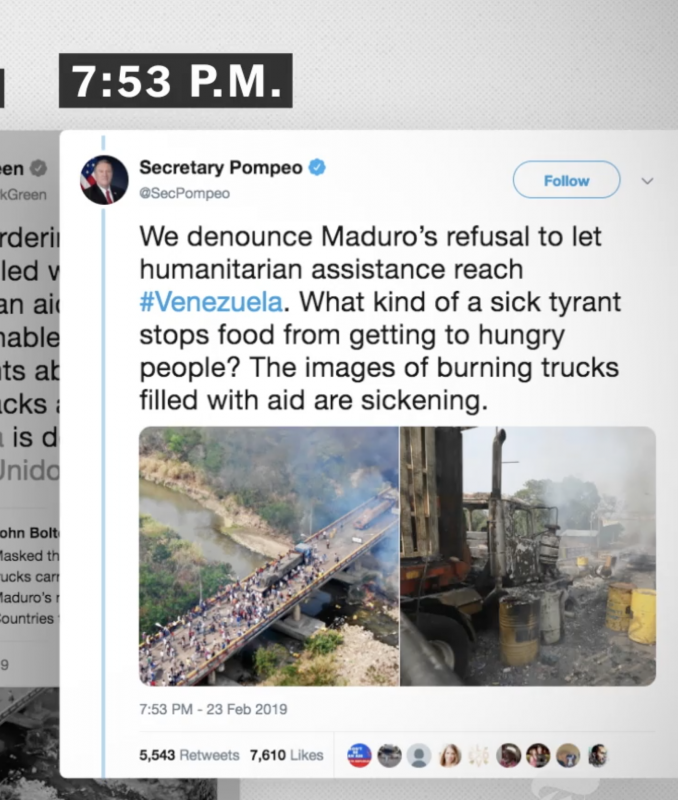This screenshot has width=678, height=800.
Task: Click the 7:53 P.M. time label
Action: [175, 81]
